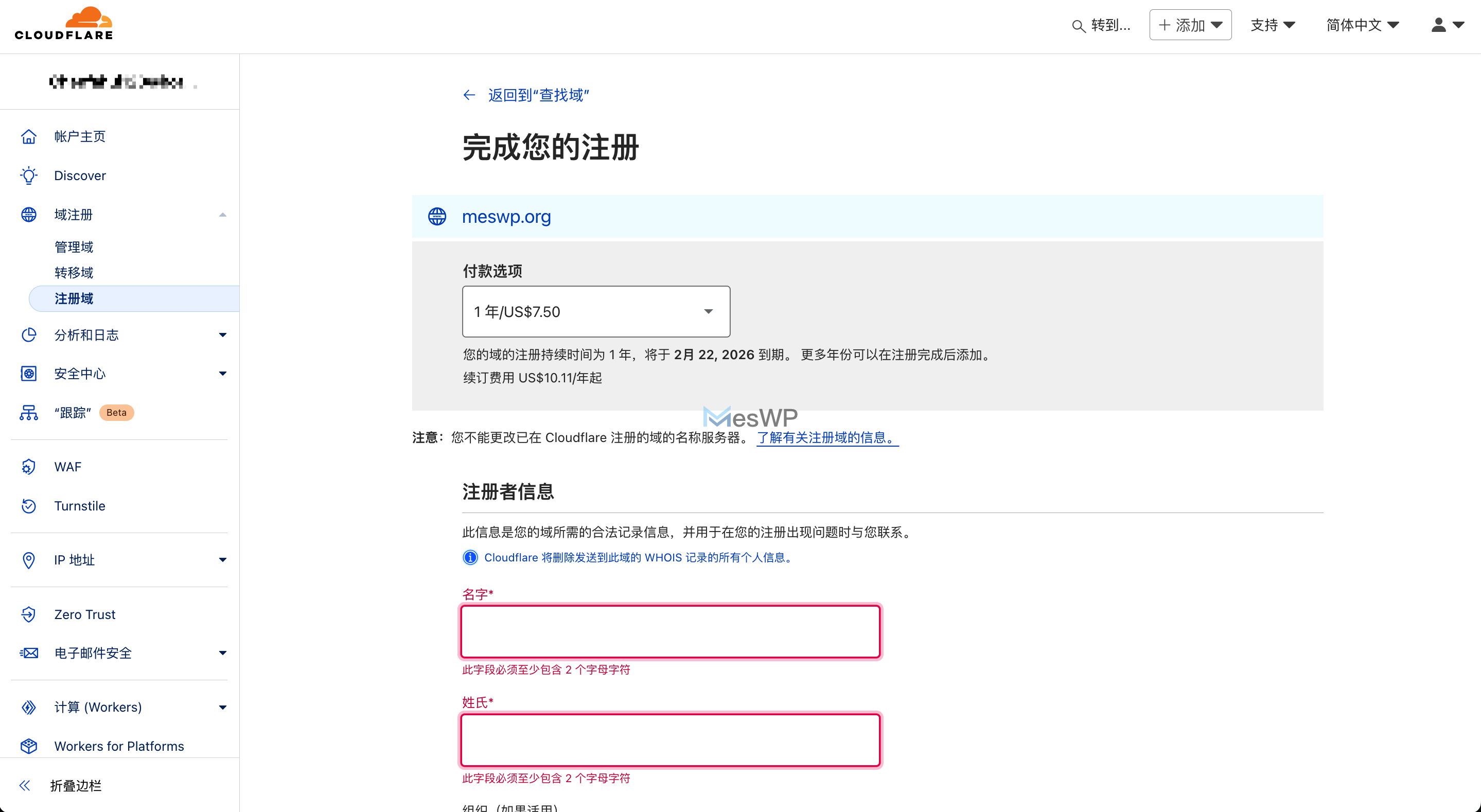Open the Turnstile page
Viewport: 1481px width, 812px height.
click(x=80, y=506)
